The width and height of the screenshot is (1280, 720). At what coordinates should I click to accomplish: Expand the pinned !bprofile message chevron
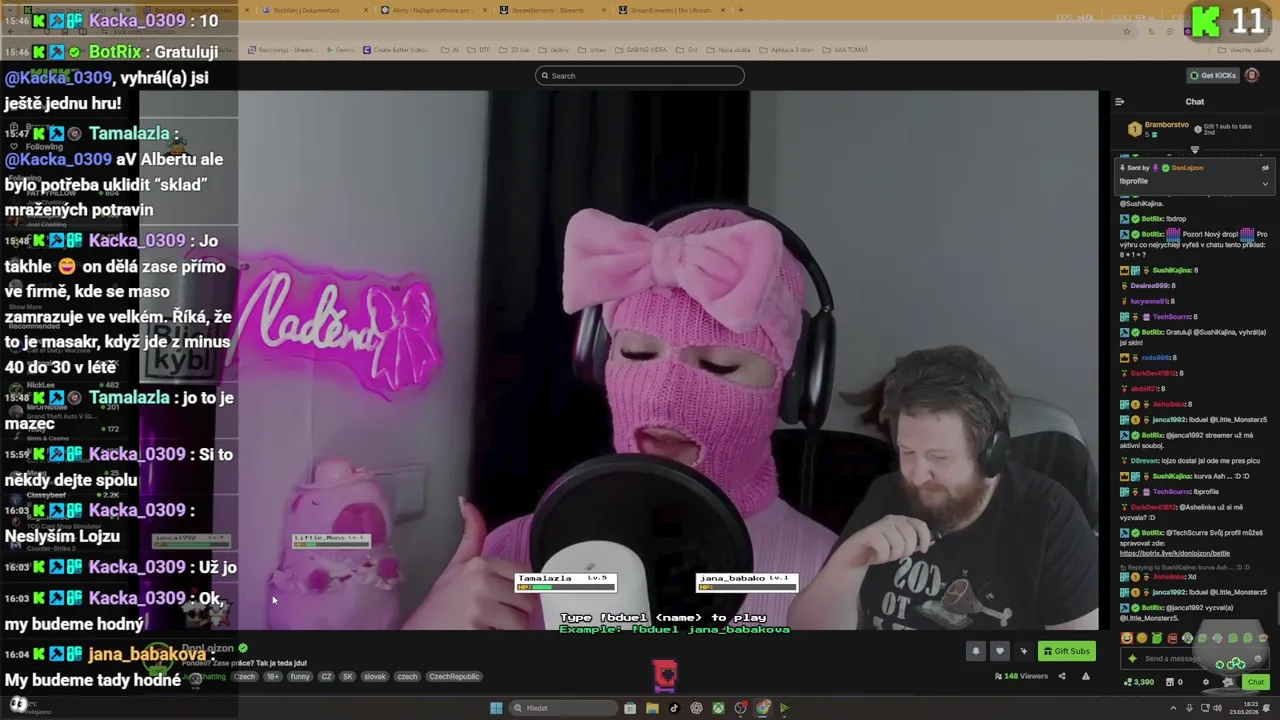tap(1265, 183)
